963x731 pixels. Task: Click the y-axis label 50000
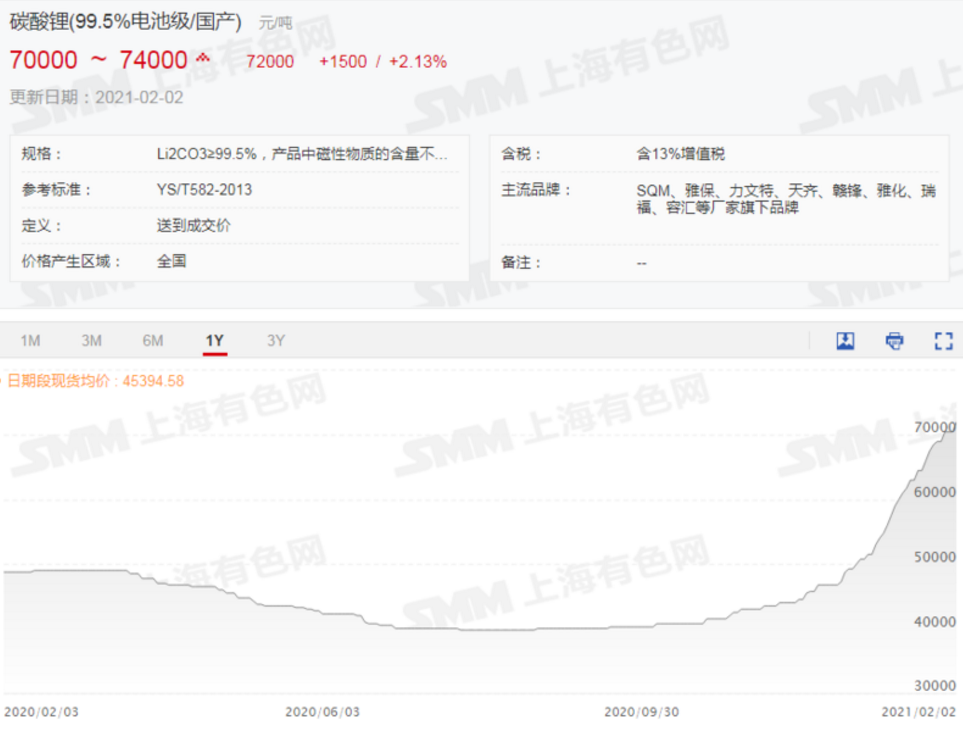[x=935, y=557]
